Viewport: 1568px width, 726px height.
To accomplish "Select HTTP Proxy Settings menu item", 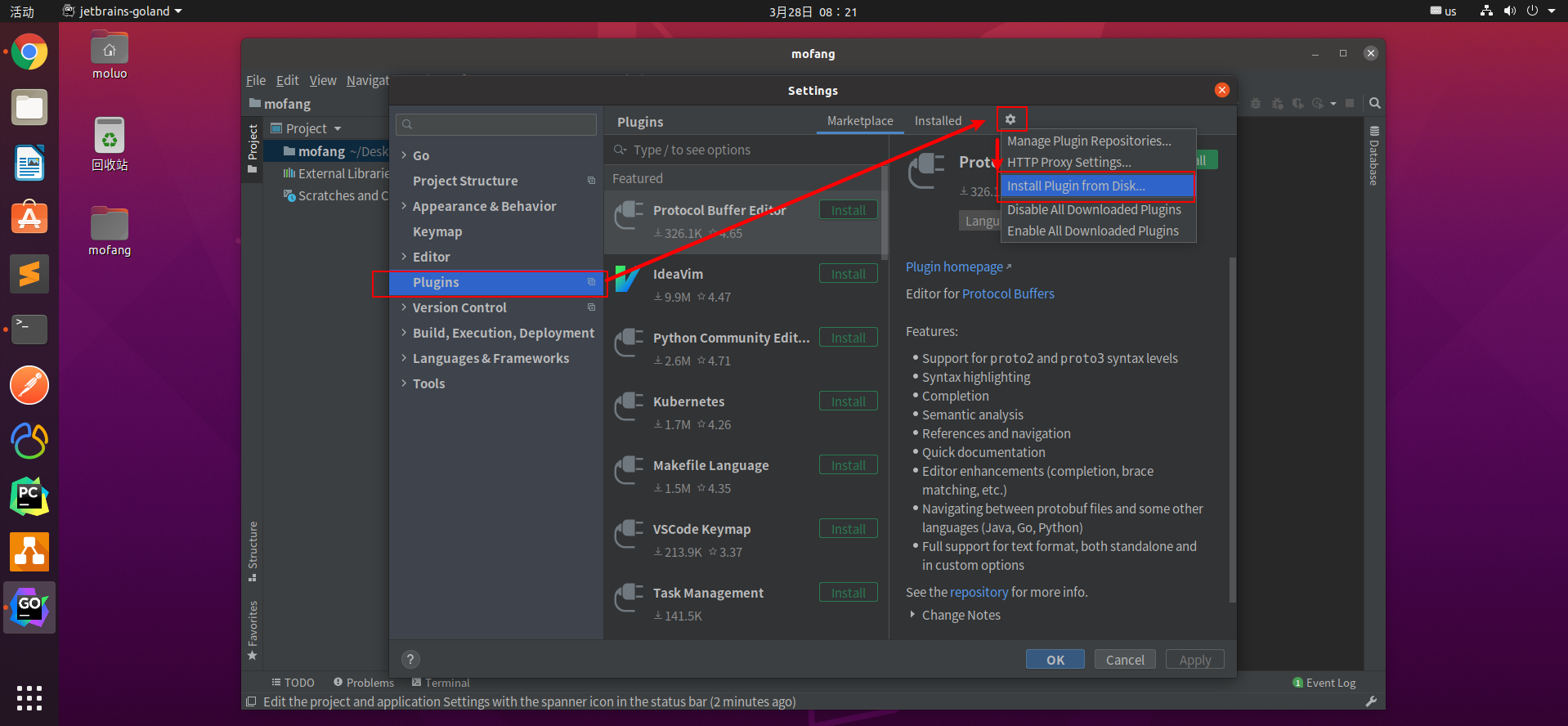I will click(1069, 162).
